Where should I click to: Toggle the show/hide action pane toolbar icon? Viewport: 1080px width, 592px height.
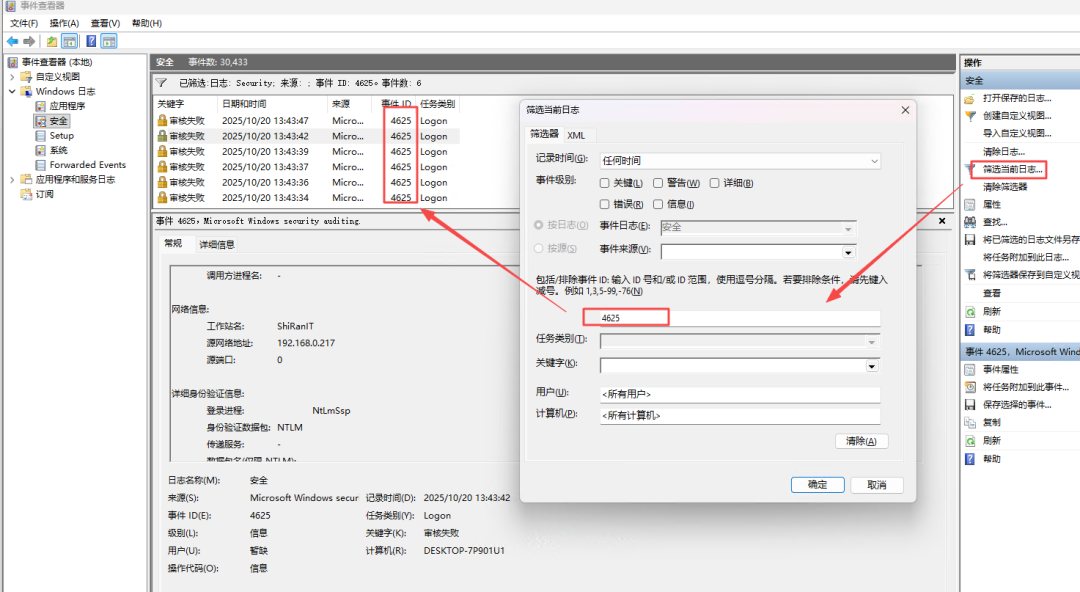pos(109,41)
